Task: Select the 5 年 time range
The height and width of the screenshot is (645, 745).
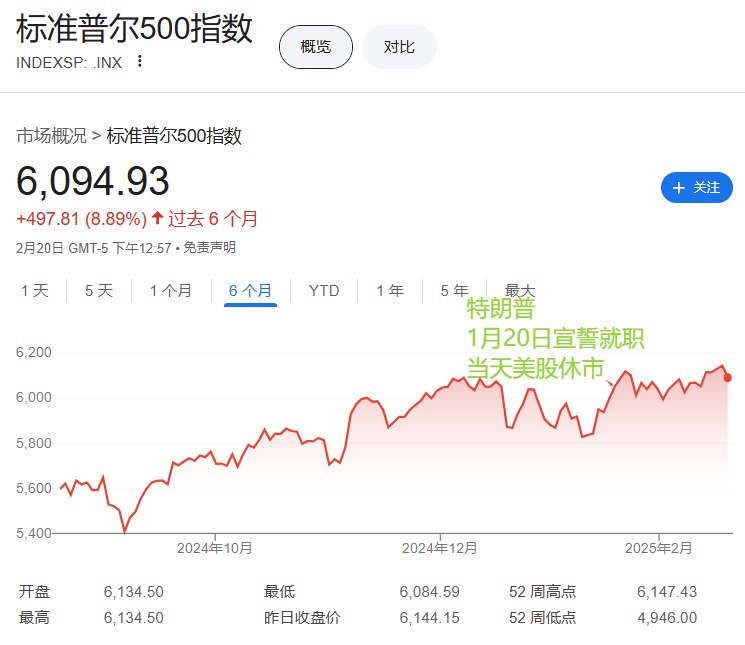Action: tap(454, 291)
